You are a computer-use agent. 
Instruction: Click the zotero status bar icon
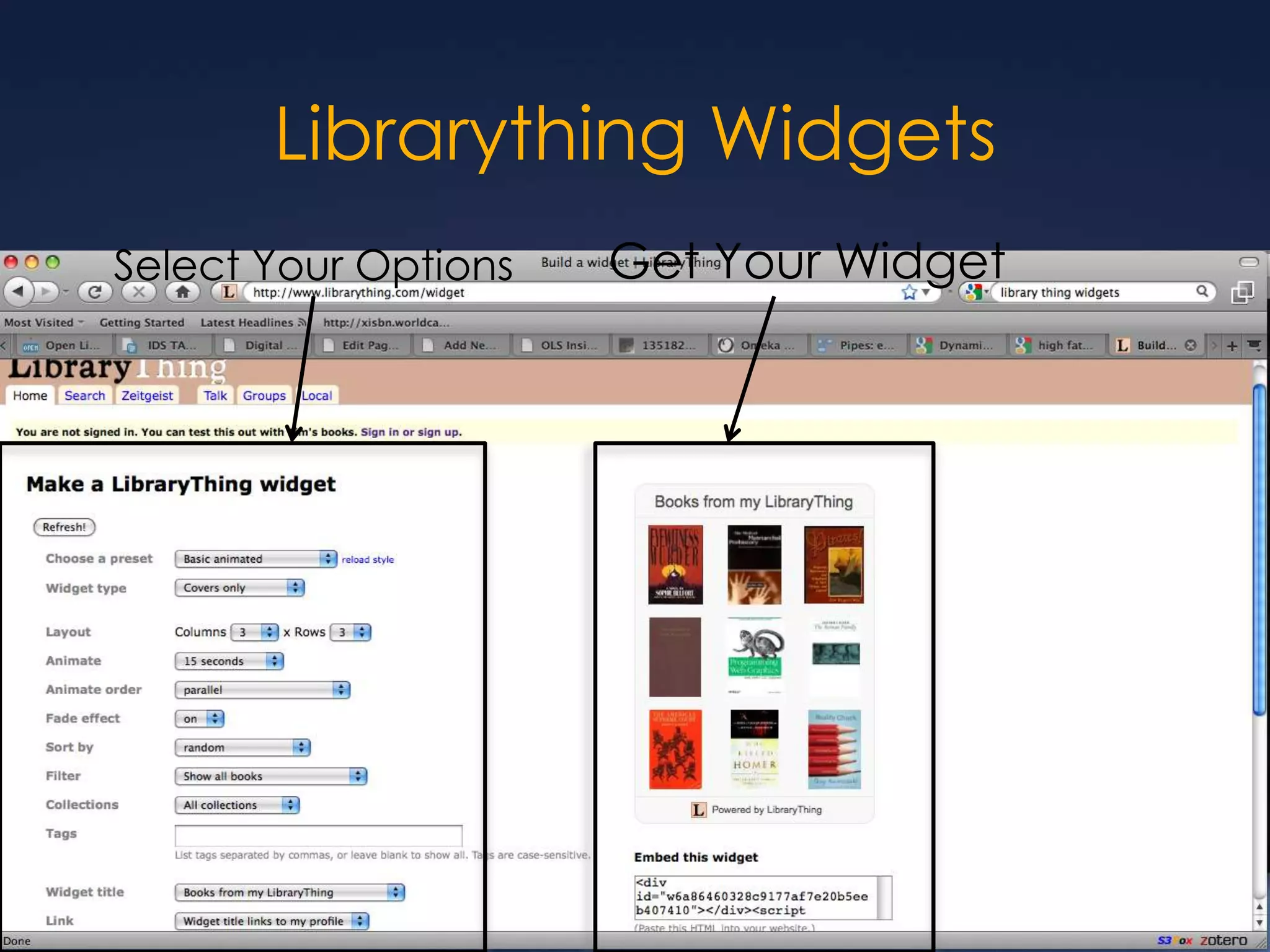coord(1223,940)
